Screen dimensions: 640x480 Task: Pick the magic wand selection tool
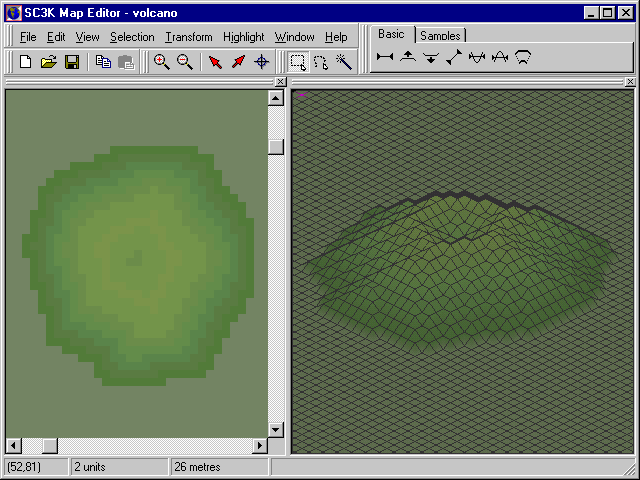pyautogui.click(x=344, y=62)
